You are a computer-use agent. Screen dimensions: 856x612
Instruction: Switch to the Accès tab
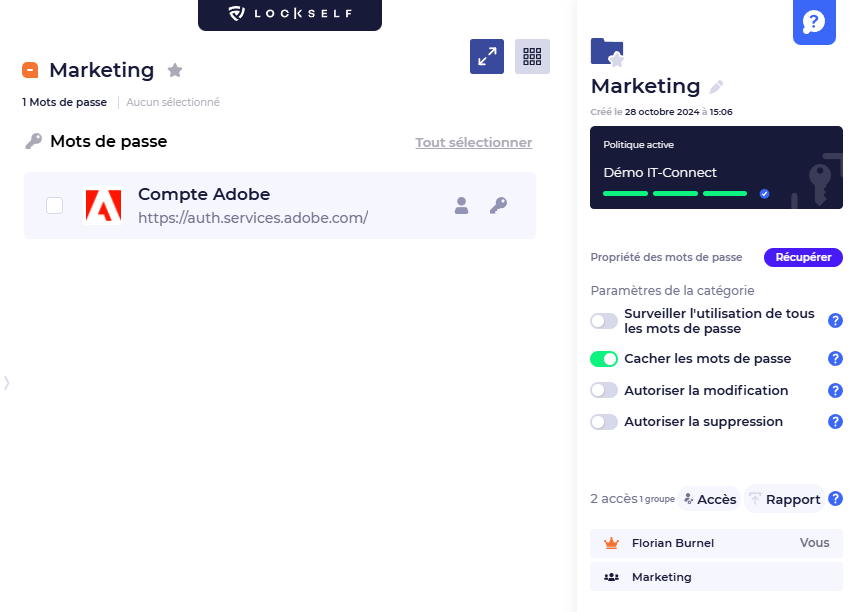click(709, 498)
